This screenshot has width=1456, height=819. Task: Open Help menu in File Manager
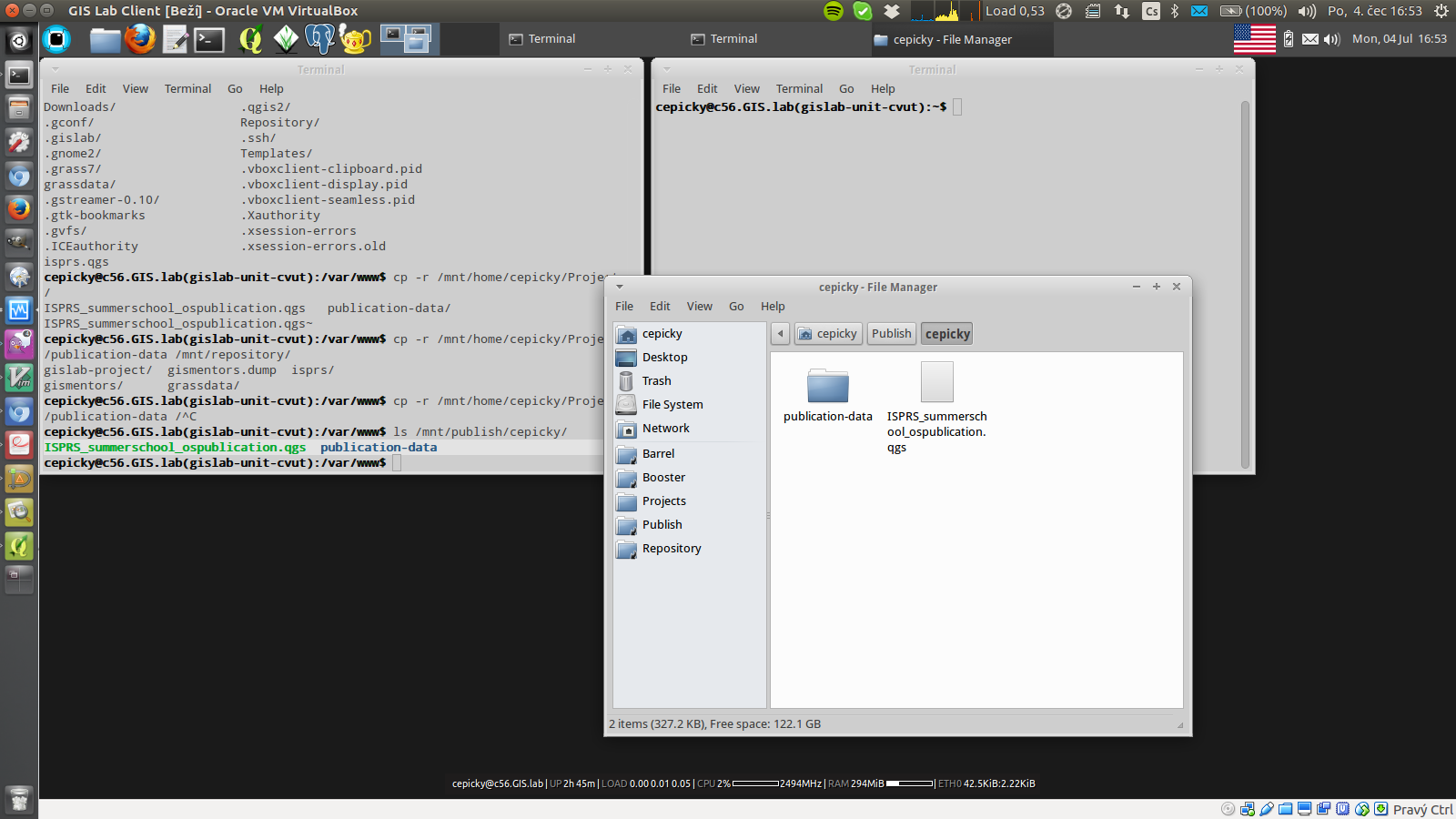(773, 307)
